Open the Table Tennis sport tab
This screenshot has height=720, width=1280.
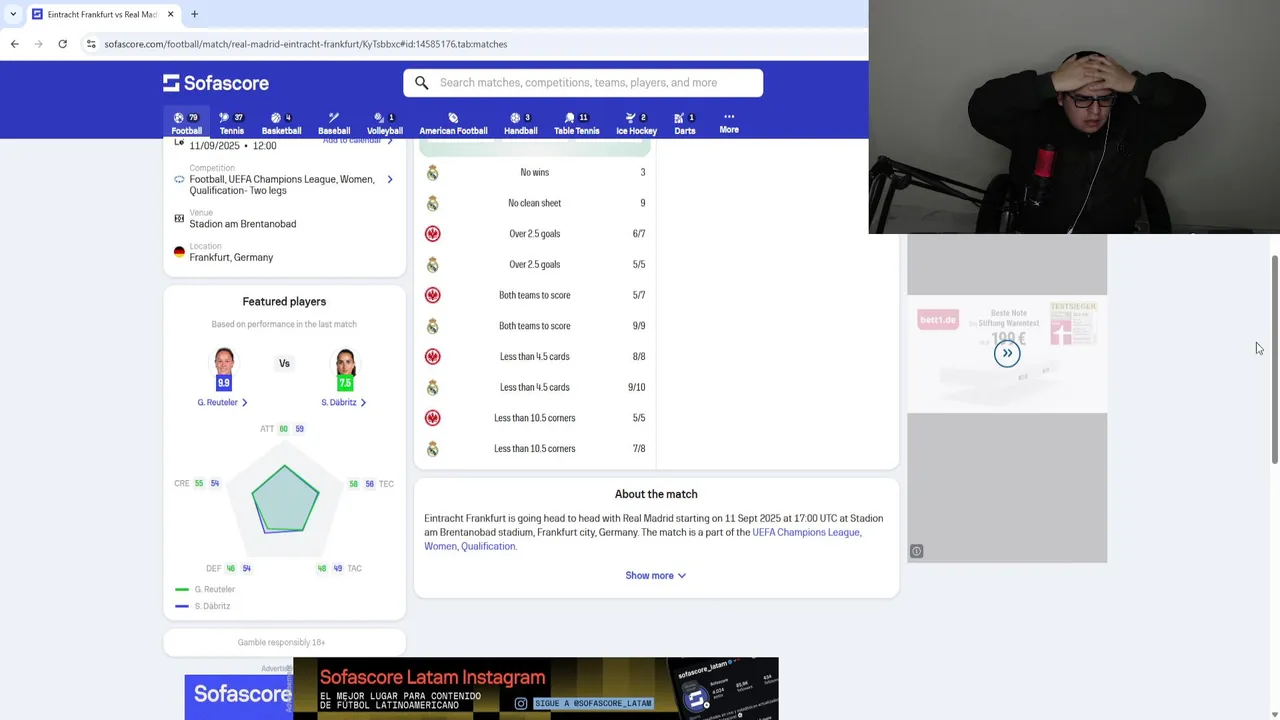coord(576,123)
